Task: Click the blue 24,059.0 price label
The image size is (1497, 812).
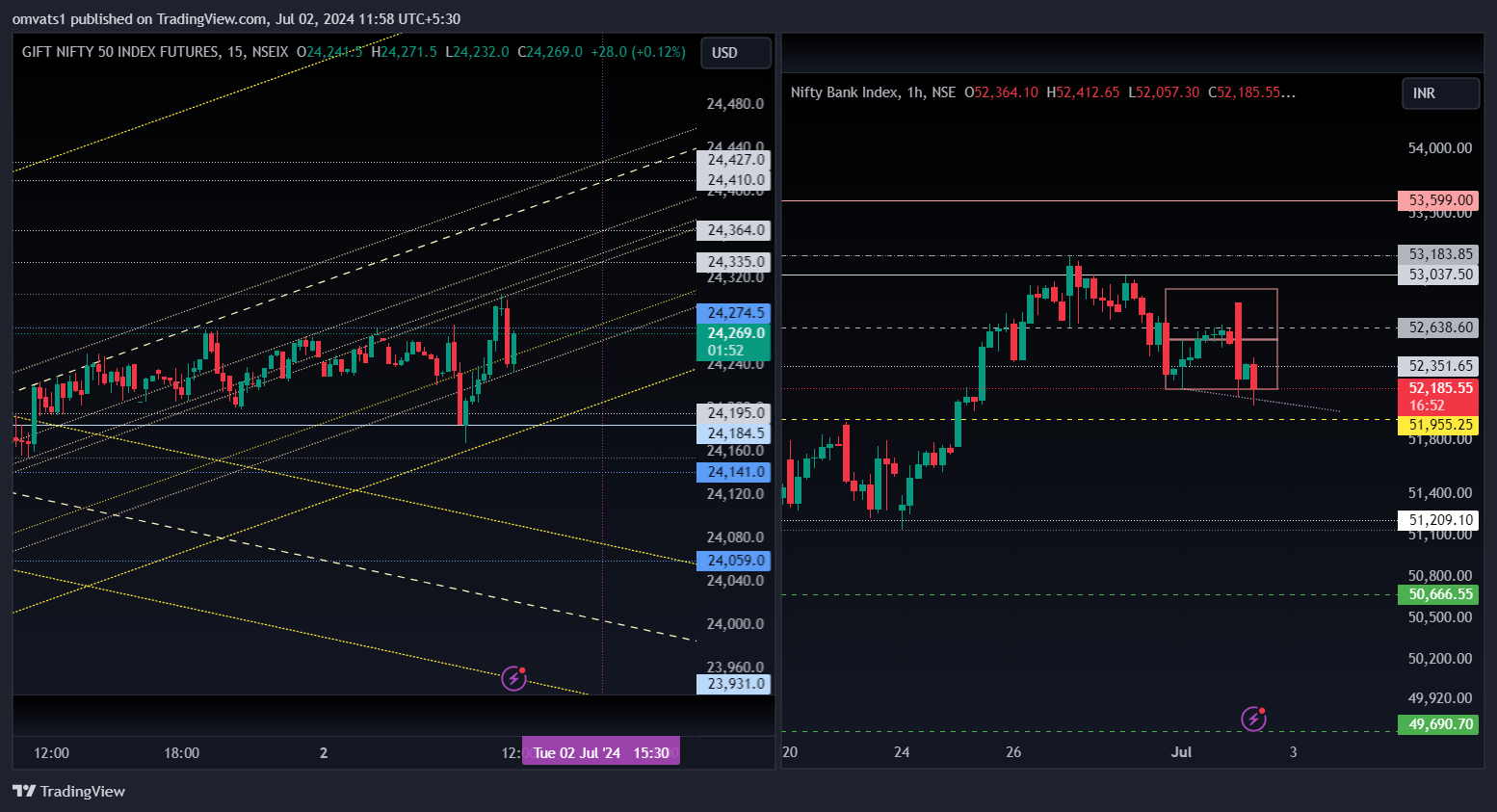Action: point(733,561)
